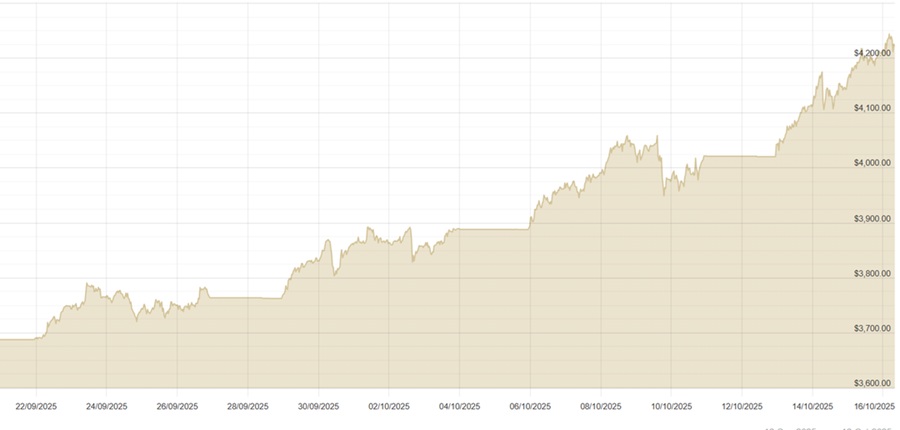Click the 08/10/2025 date label
Screen dimensions: 900x430
tap(601, 406)
